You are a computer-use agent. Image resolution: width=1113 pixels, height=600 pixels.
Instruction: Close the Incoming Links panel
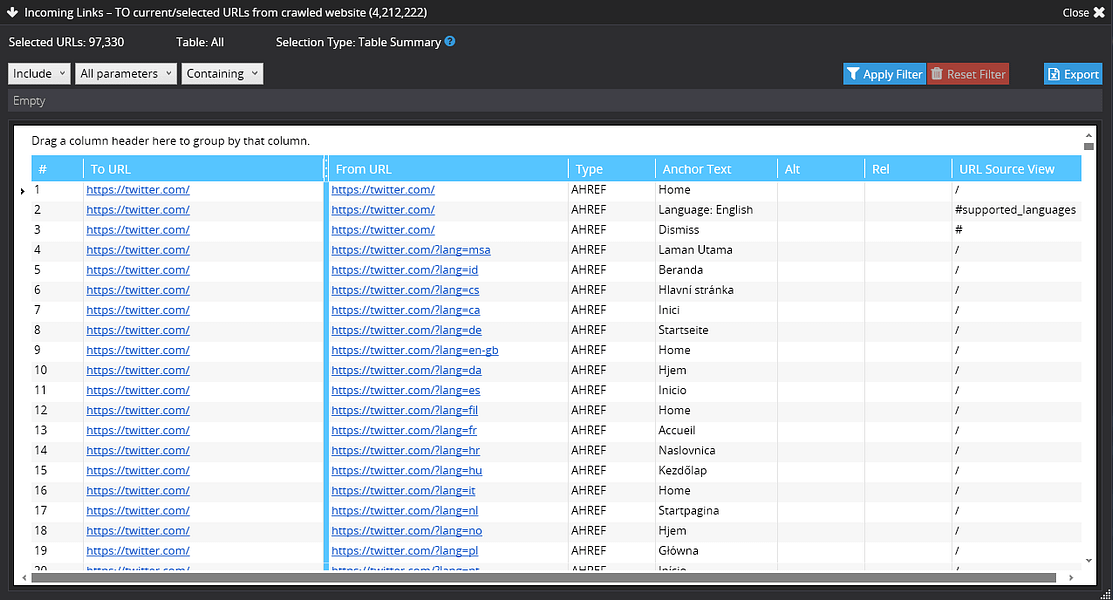(1084, 12)
